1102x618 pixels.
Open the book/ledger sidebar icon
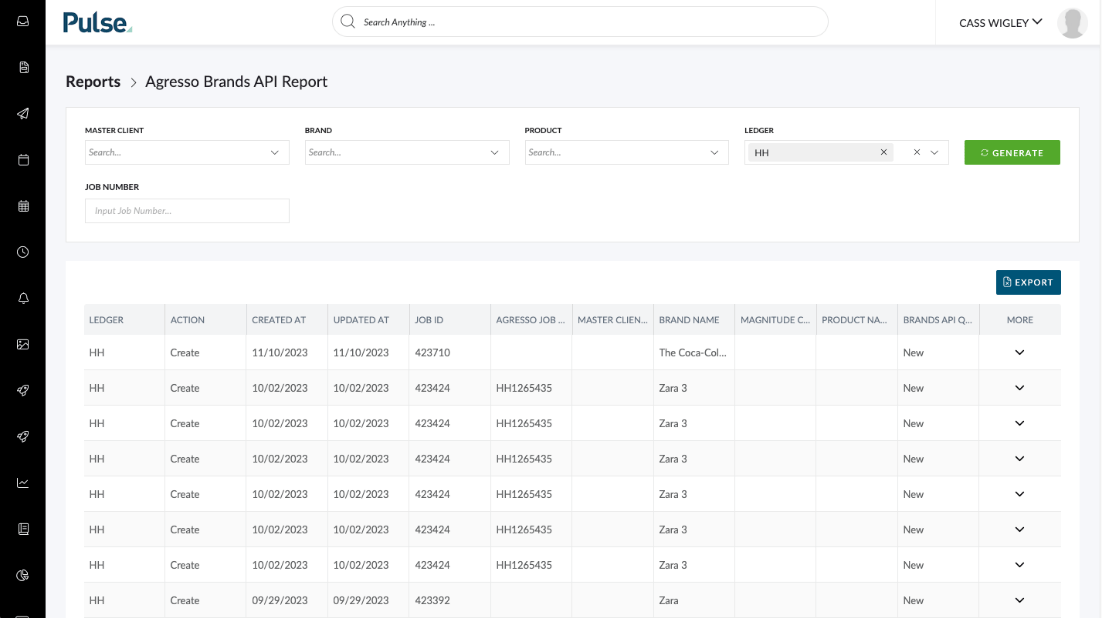(x=23, y=529)
